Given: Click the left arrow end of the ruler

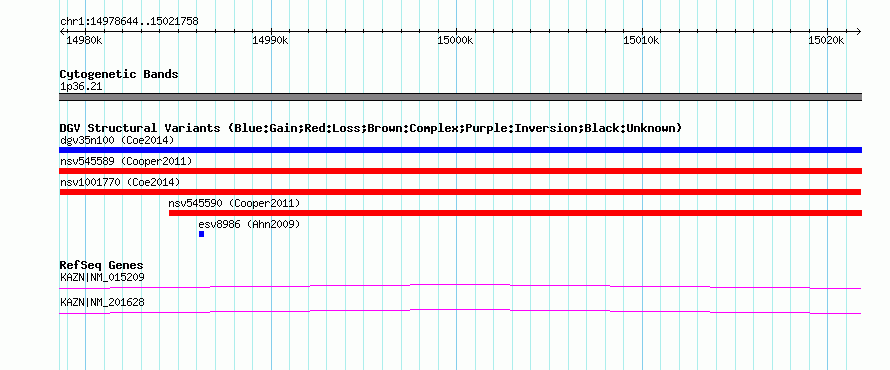Looking at the screenshot, I should (62, 31).
